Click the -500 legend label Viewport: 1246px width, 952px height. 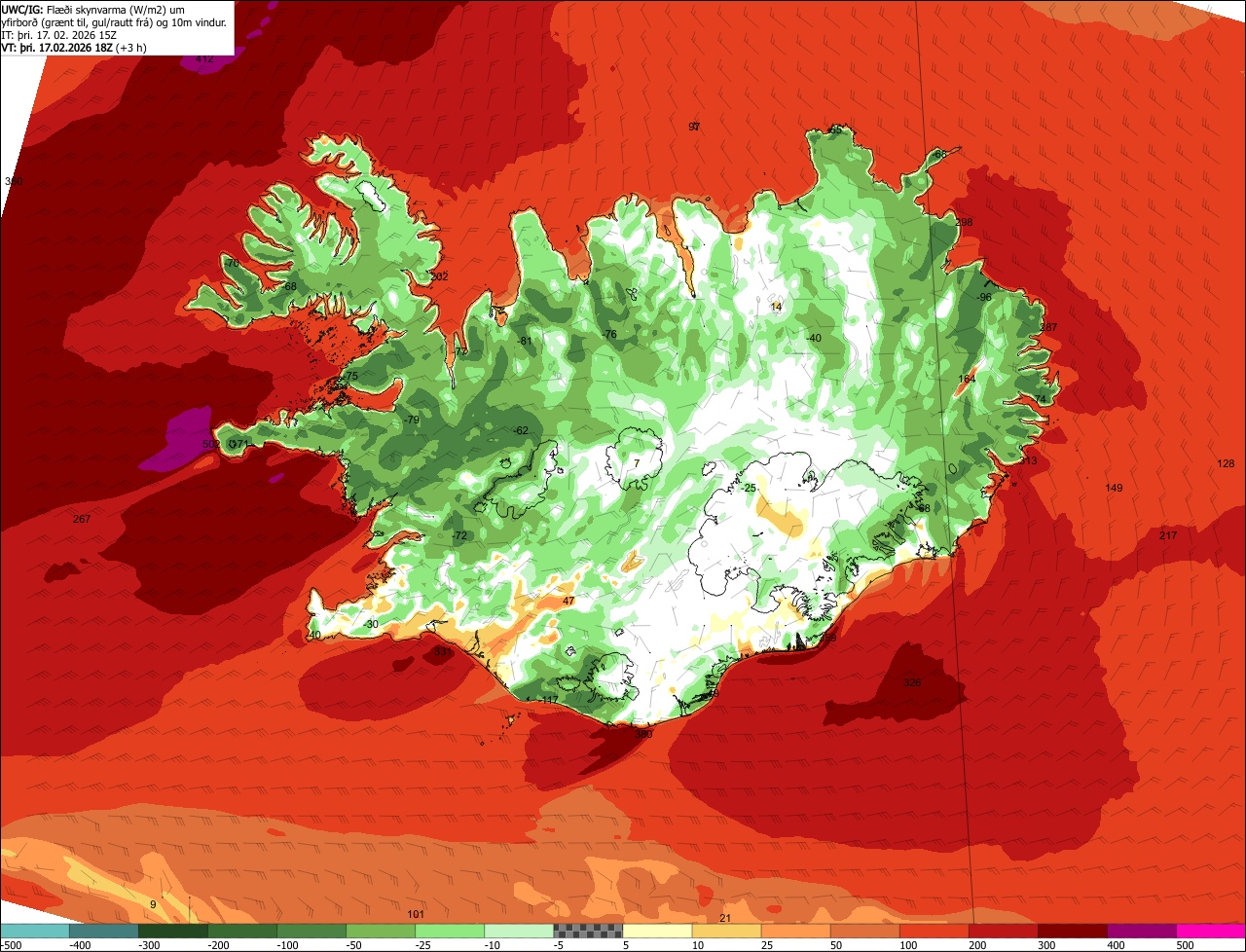13,944
